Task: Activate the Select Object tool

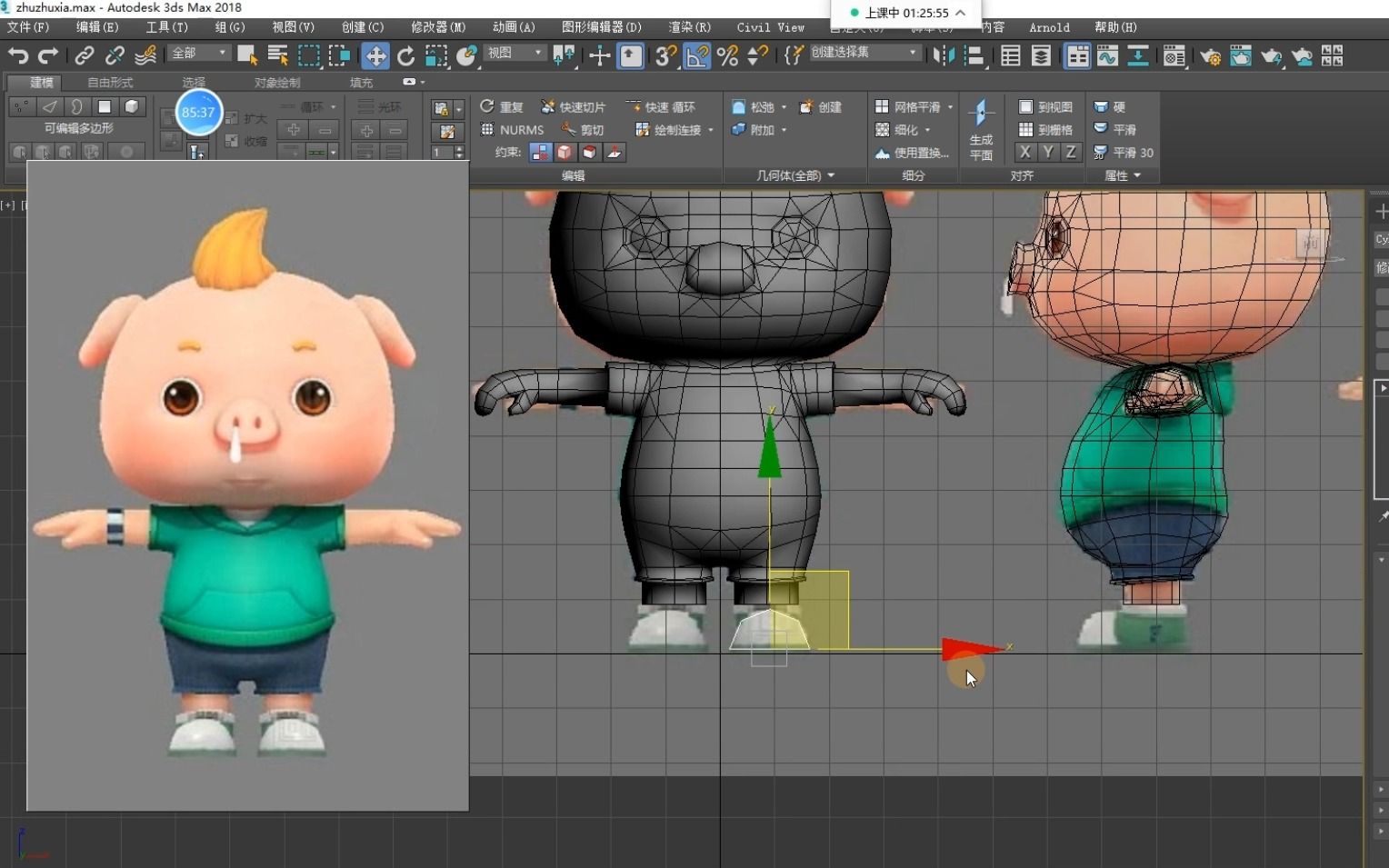Action: [247, 56]
